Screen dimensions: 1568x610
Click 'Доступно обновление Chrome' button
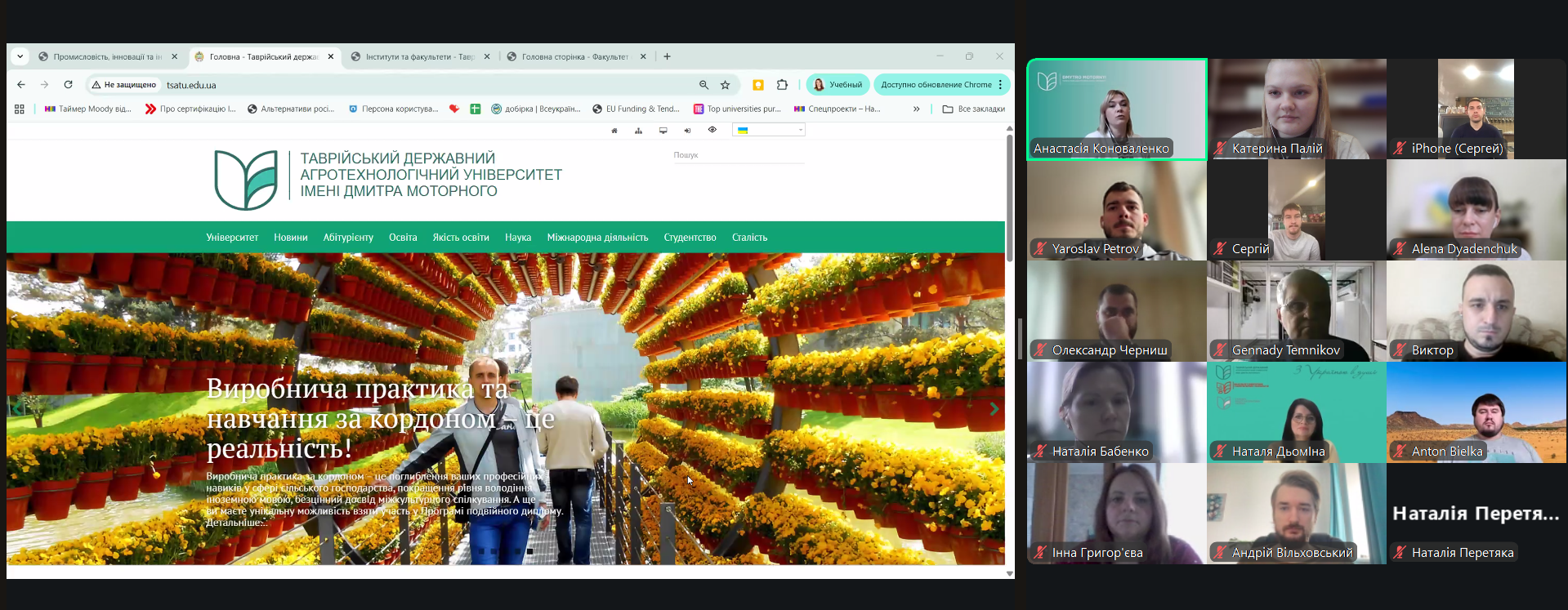pos(936,85)
